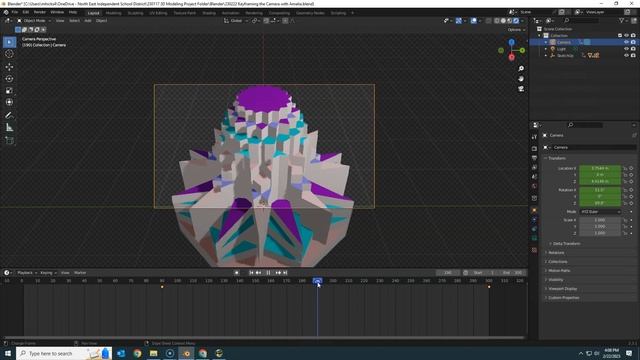Select the Select Box tool in the left toolbar
This screenshot has width=640, height=360.
click(9, 42)
